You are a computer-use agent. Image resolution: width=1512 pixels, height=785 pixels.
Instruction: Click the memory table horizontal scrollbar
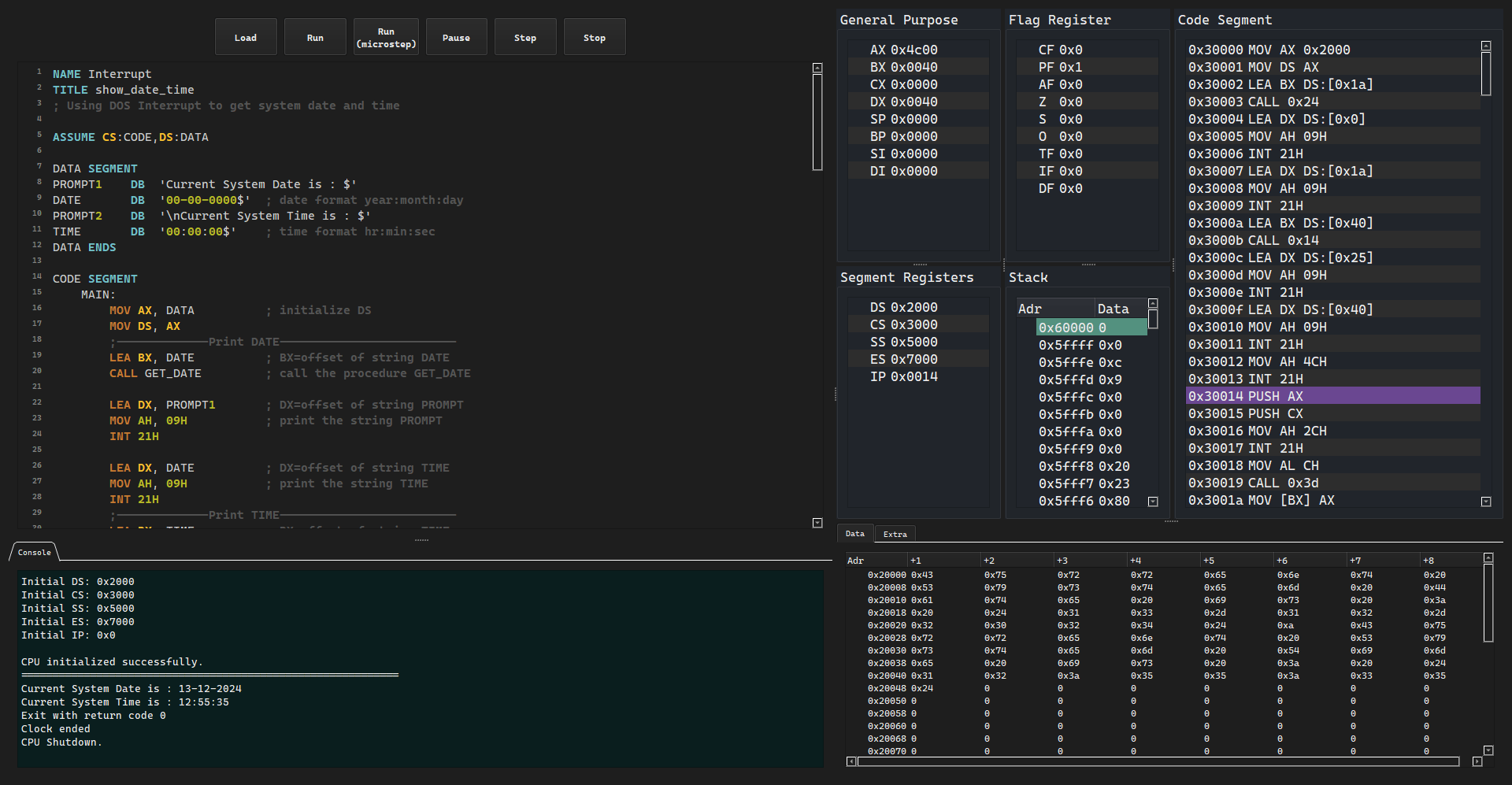(x=1158, y=761)
